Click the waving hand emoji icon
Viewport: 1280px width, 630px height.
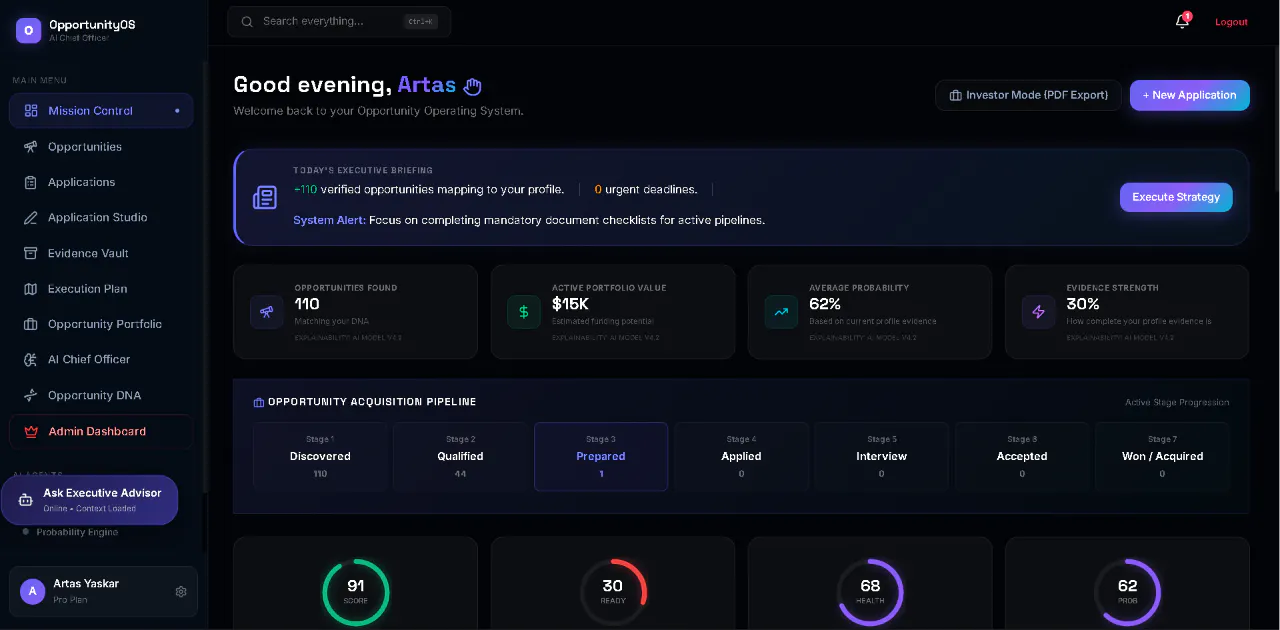click(x=473, y=86)
